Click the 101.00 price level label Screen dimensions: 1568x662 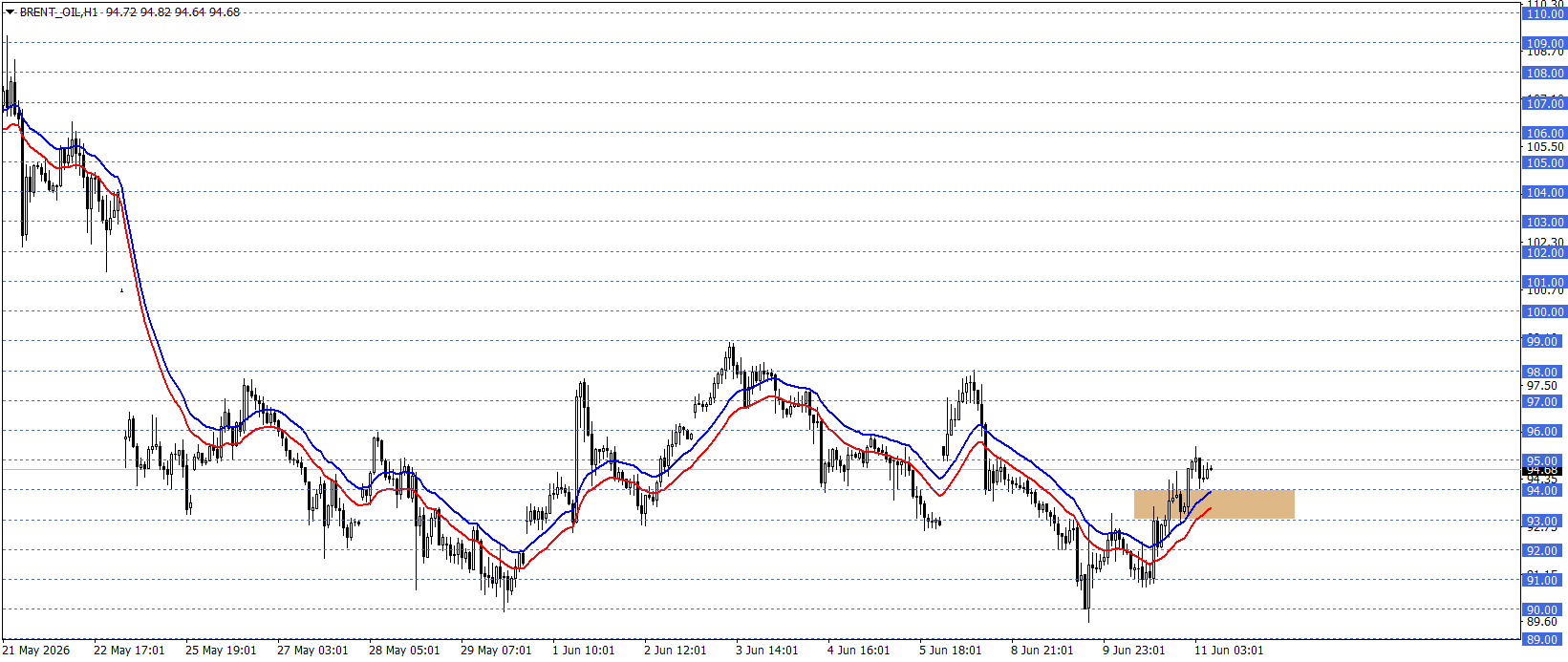pos(1544,283)
